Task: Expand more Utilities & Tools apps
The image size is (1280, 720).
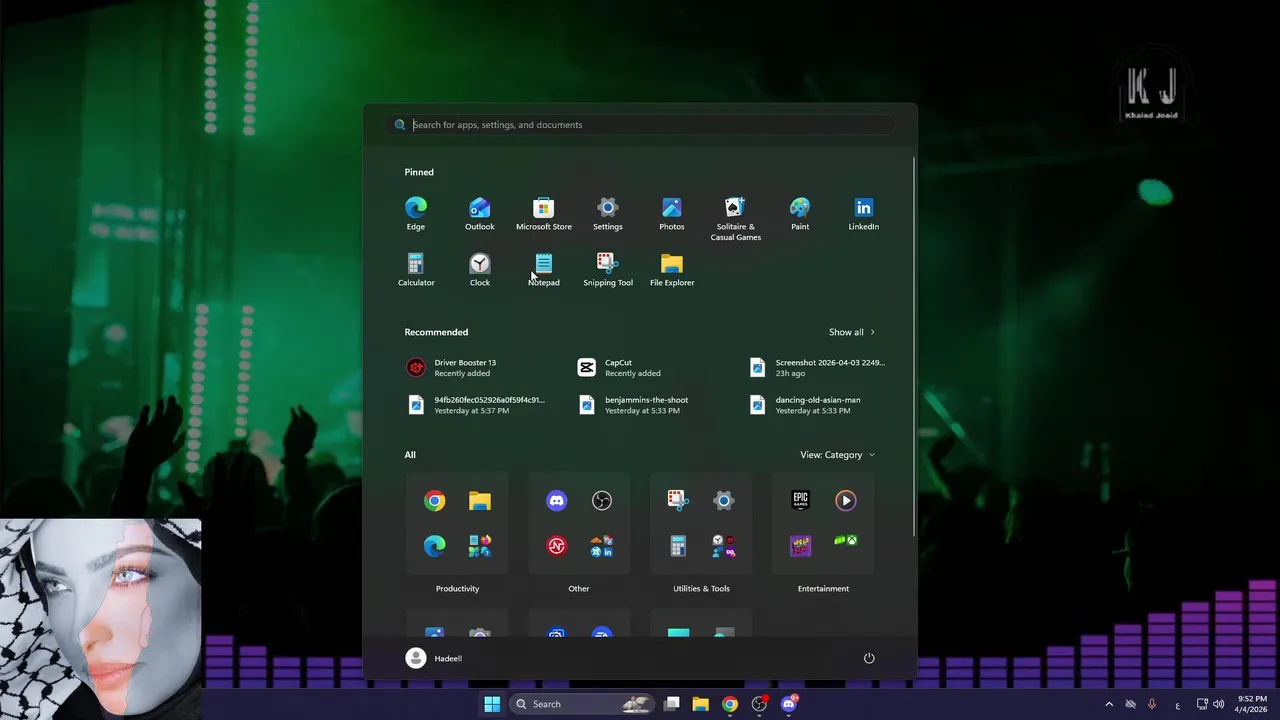Action: (x=724, y=546)
